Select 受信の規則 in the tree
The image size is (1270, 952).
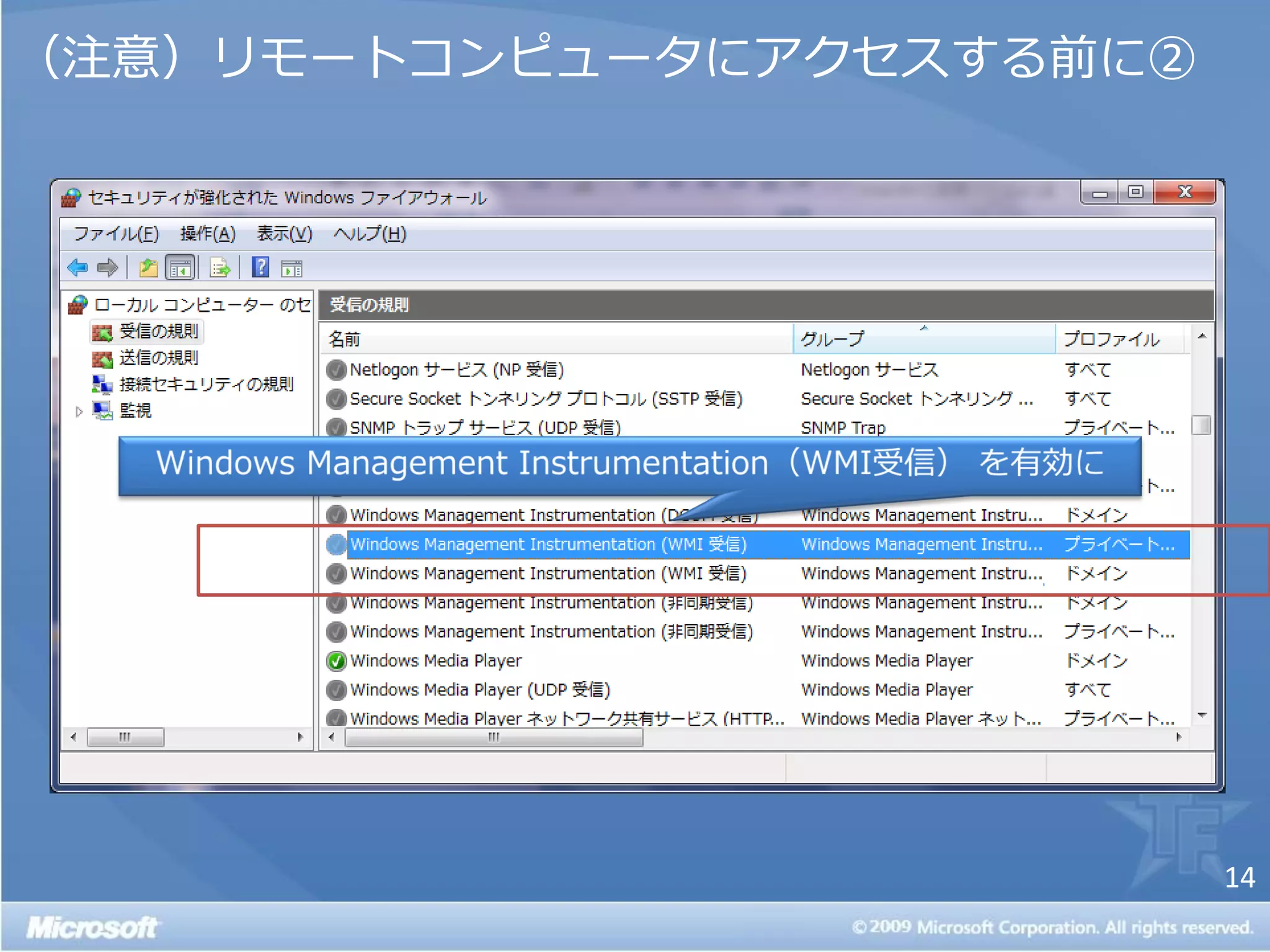coord(159,332)
